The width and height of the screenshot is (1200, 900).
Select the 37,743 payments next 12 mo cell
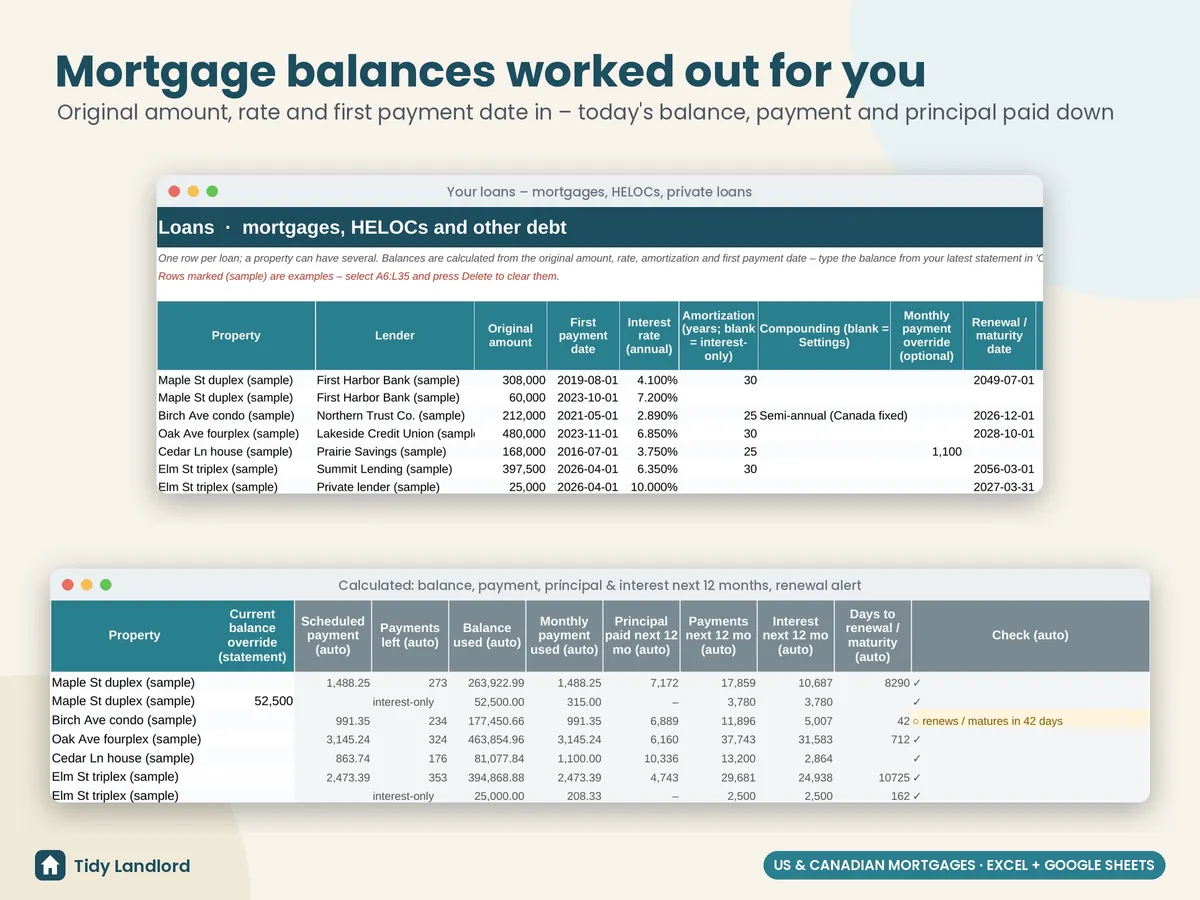[718, 739]
